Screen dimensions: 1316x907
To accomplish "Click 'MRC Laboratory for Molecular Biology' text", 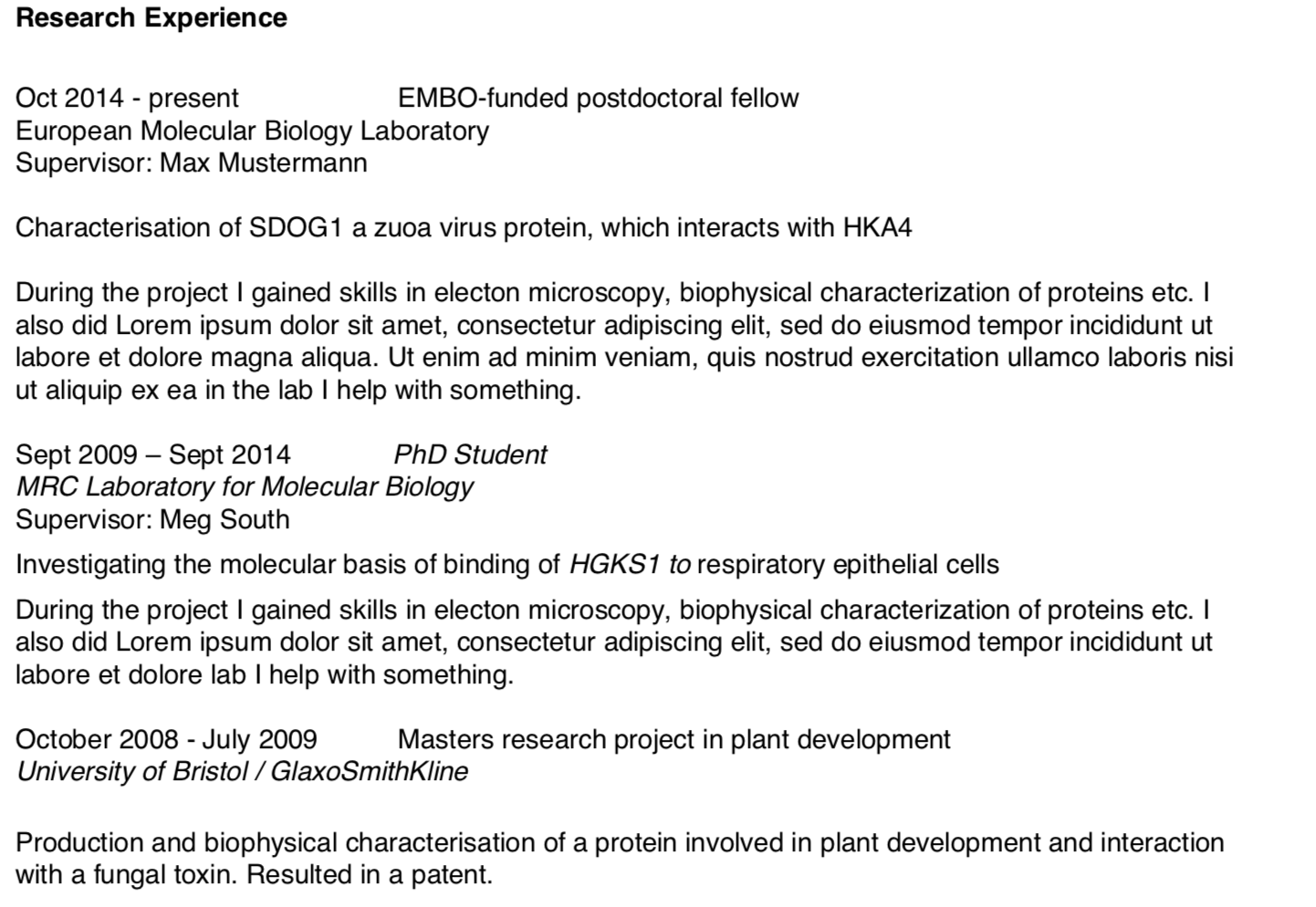I will pyautogui.click(x=245, y=487).
